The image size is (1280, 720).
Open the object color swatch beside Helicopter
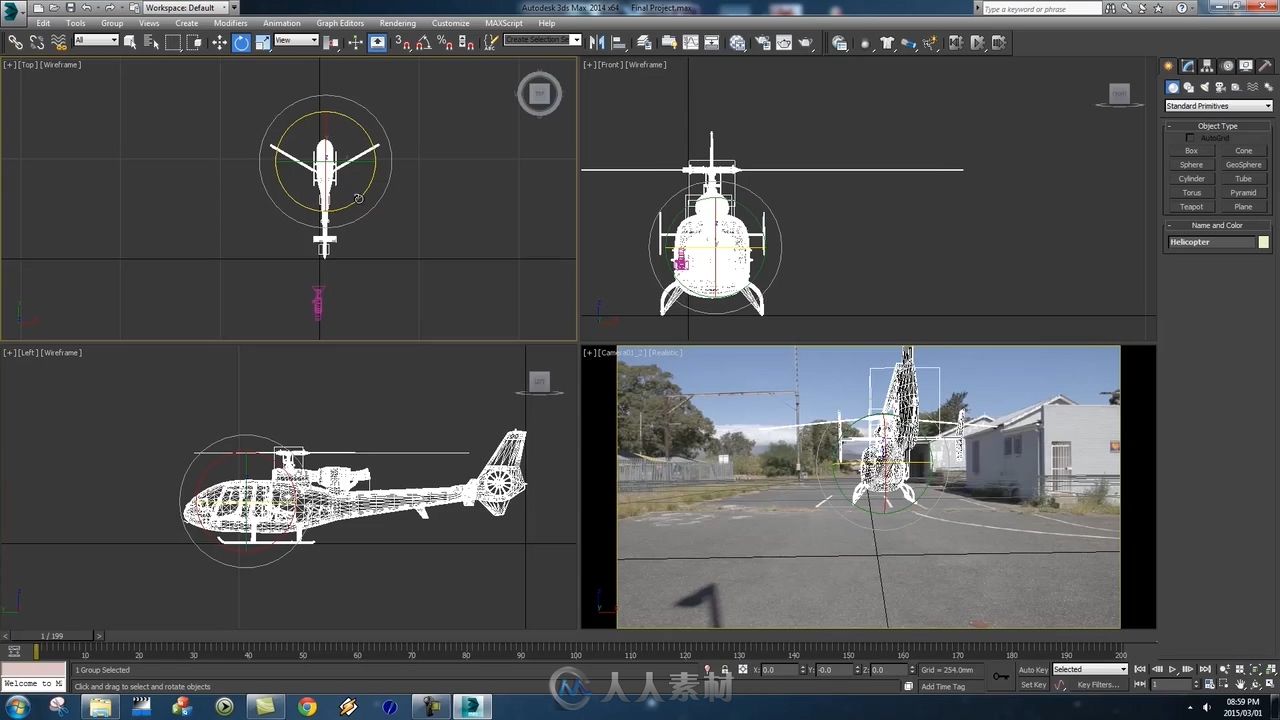pyautogui.click(x=1264, y=242)
